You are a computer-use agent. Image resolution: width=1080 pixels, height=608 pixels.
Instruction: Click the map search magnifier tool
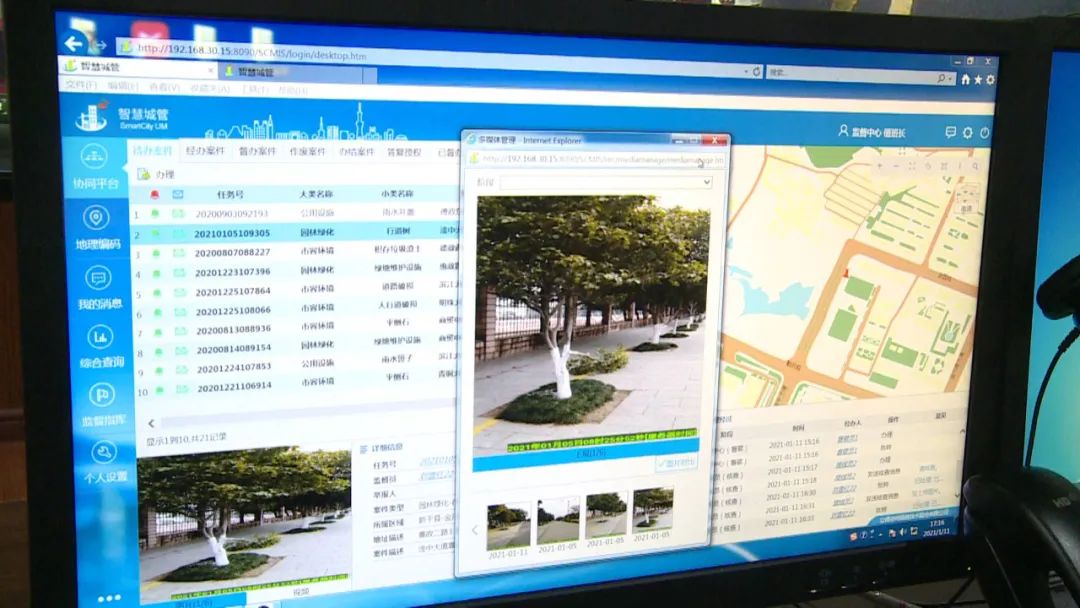pyautogui.click(x=975, y=166)
